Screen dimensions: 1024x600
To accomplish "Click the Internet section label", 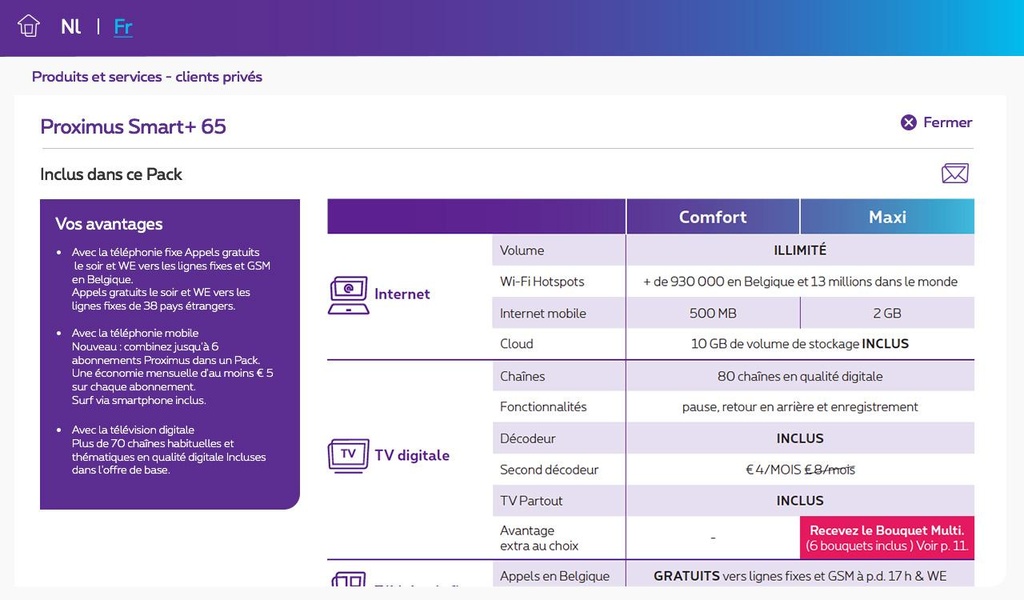I will click(402, 294).
